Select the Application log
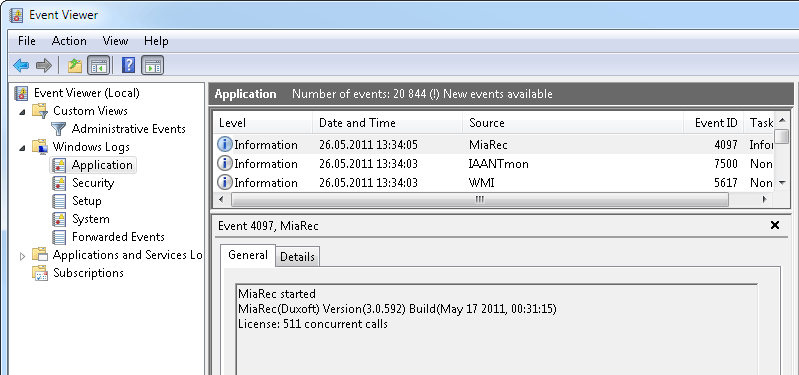799x375 pixels. (102, 165)
